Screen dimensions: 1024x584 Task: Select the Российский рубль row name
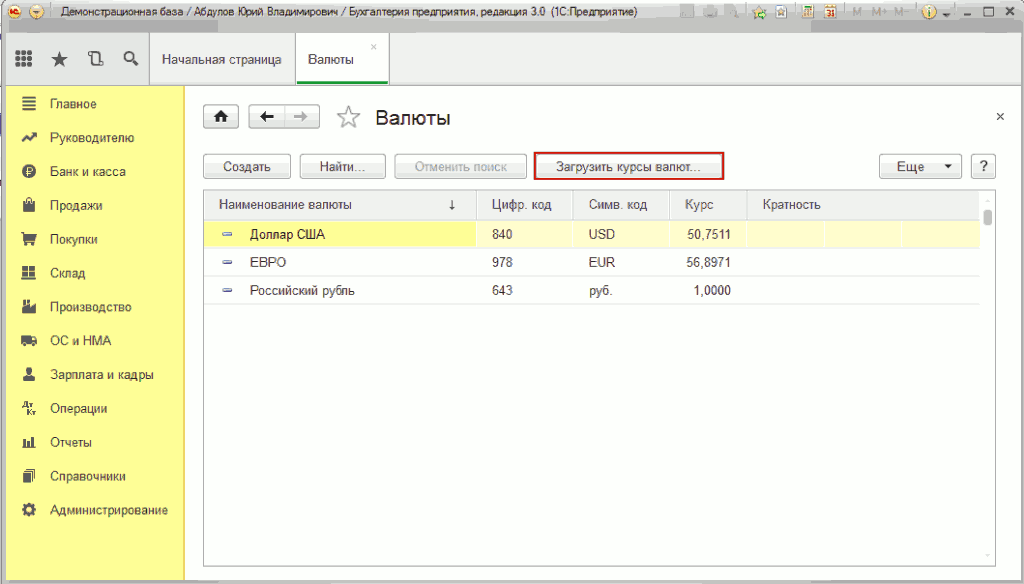(x=302, y=291)
